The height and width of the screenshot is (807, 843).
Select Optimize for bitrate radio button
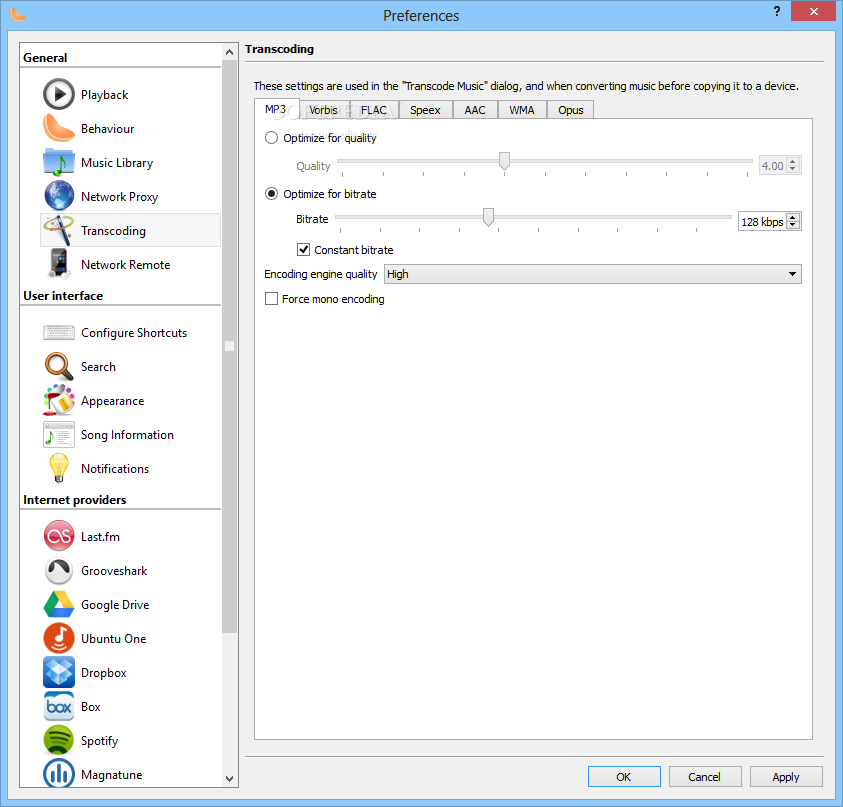coord(272,194)
